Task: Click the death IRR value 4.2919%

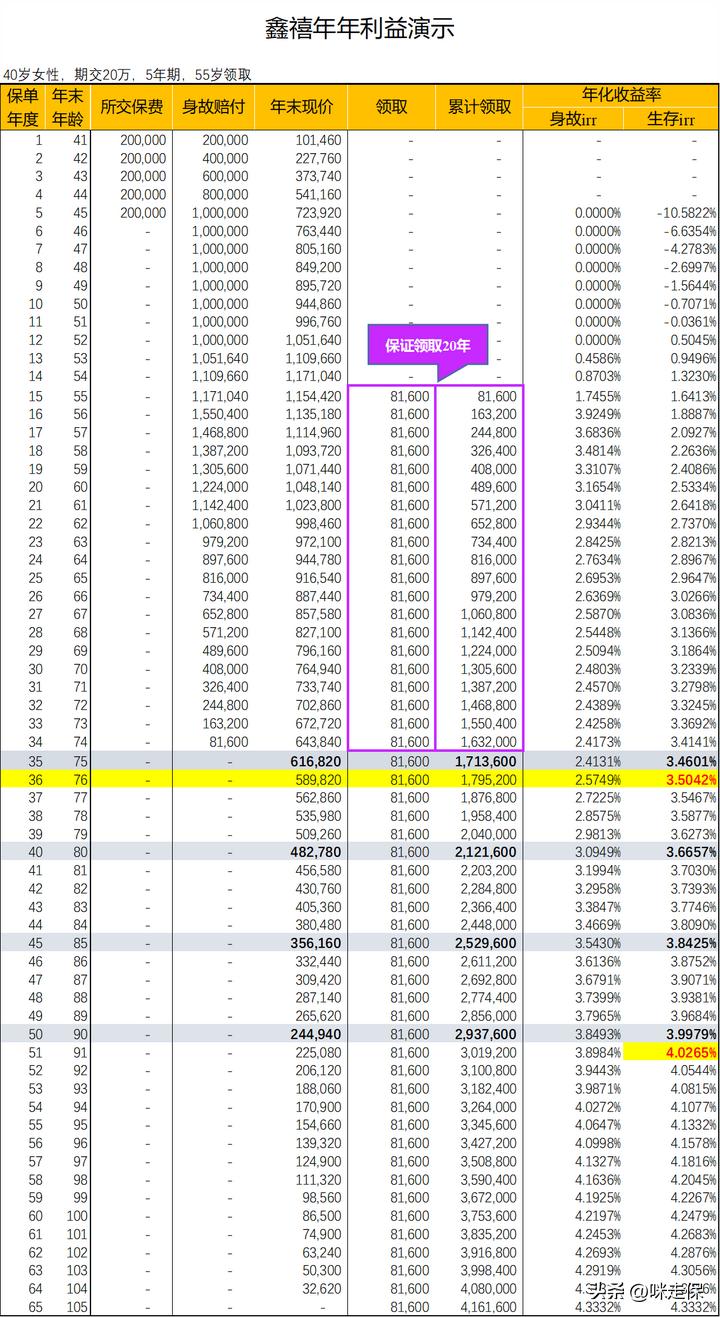Action: [597, 1271]
